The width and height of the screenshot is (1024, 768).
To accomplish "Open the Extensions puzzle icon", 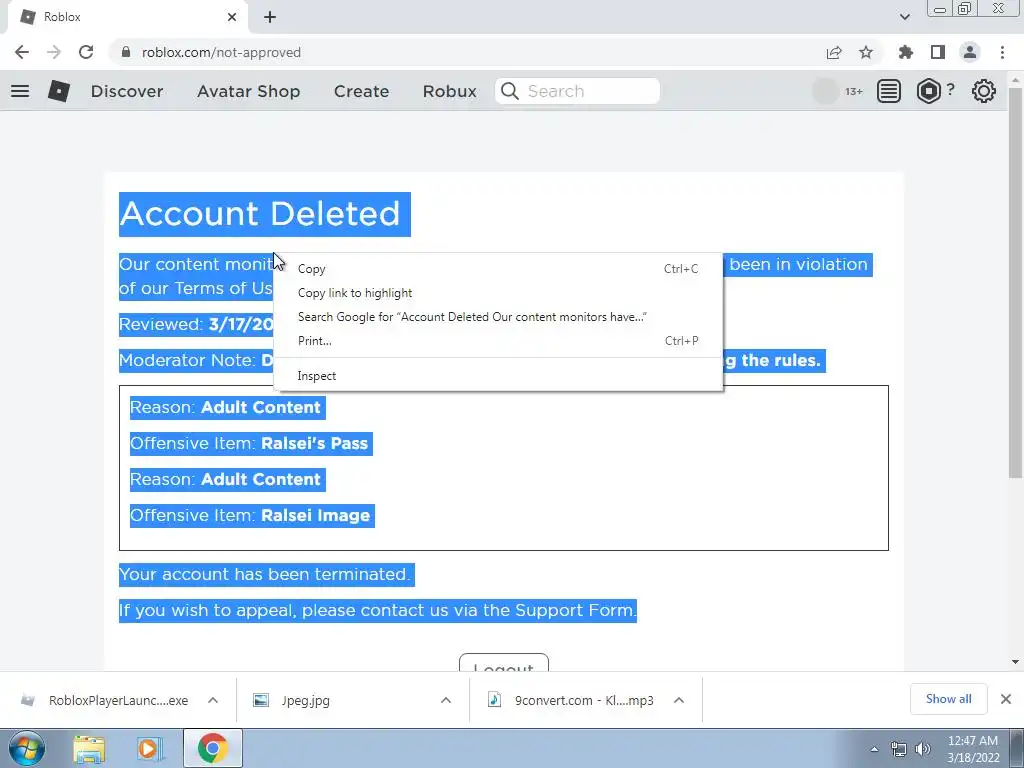I will click(x=906, y=52).
